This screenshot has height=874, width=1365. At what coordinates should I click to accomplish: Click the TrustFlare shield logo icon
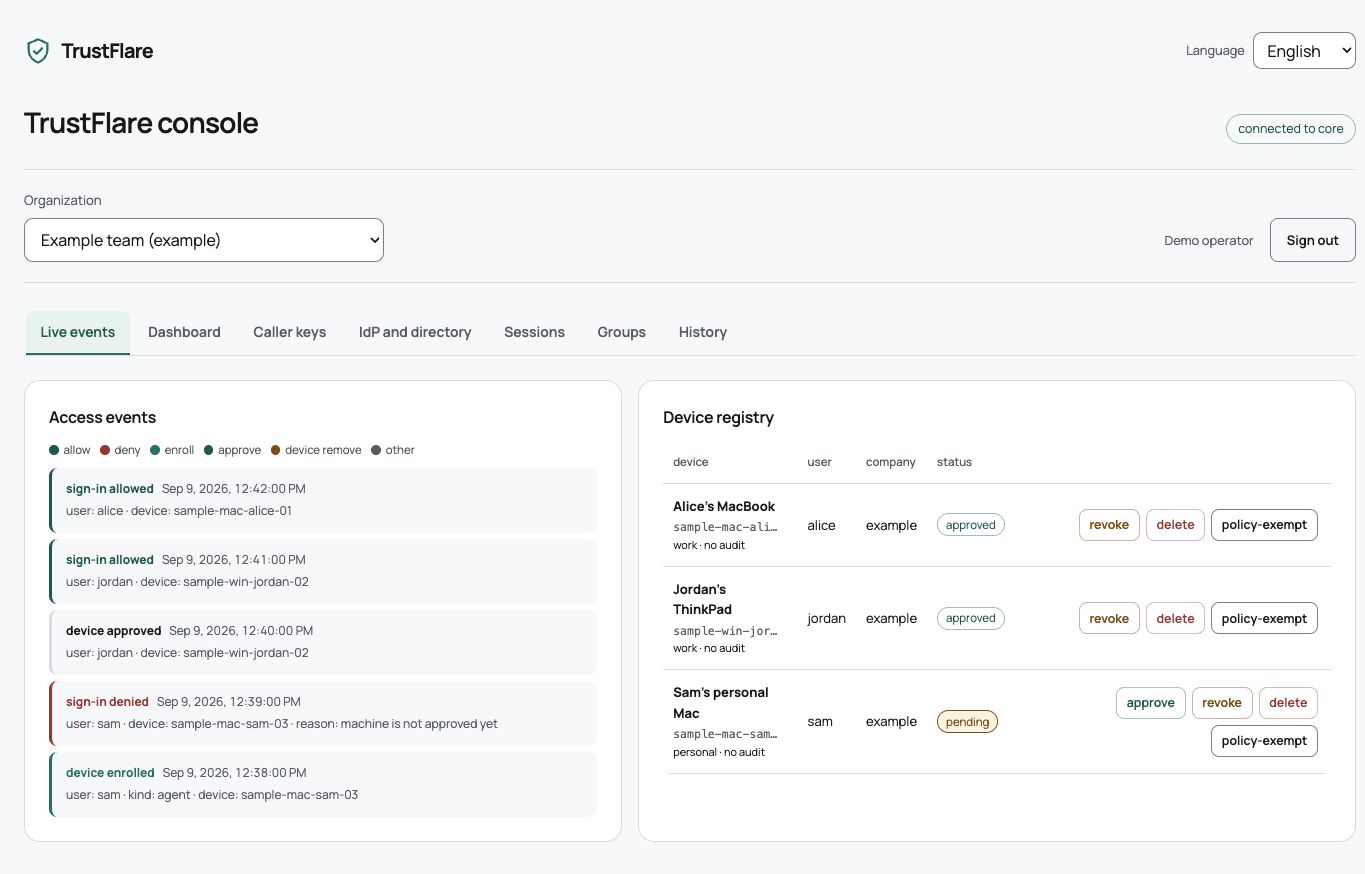(x=37, y=51)
